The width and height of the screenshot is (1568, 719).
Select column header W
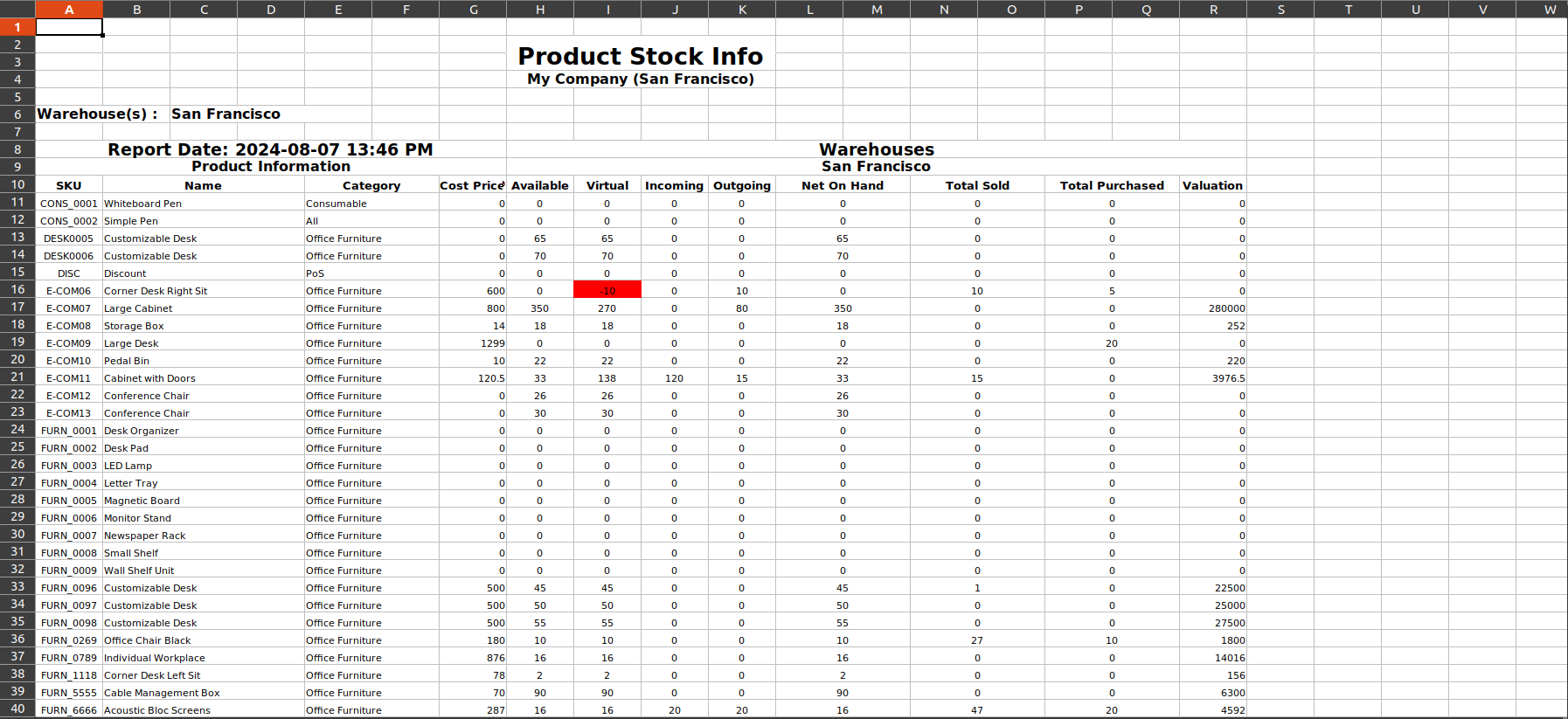click(1550, 9)
